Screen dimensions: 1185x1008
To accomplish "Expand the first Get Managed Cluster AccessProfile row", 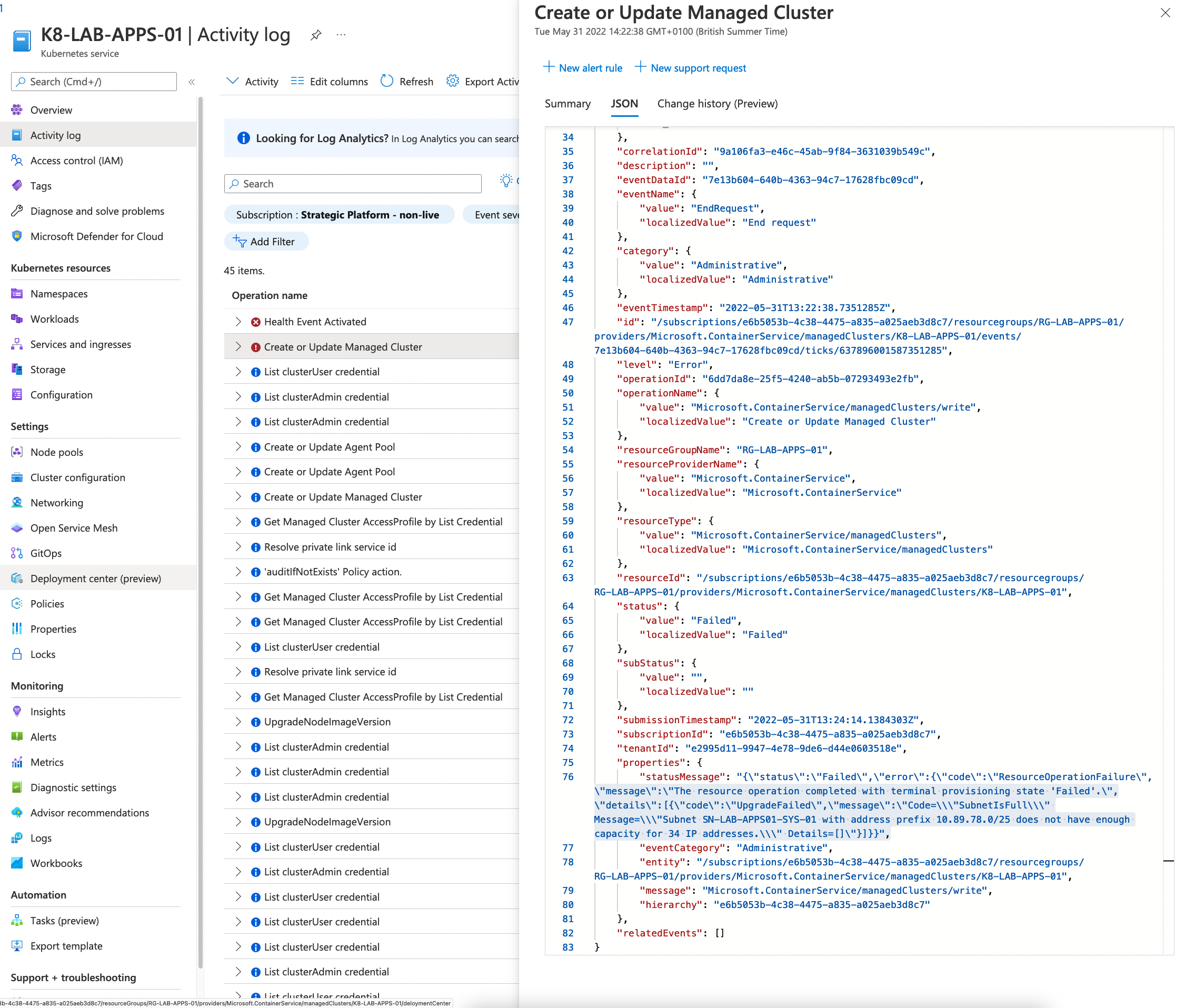I will [x=238, y=521].
